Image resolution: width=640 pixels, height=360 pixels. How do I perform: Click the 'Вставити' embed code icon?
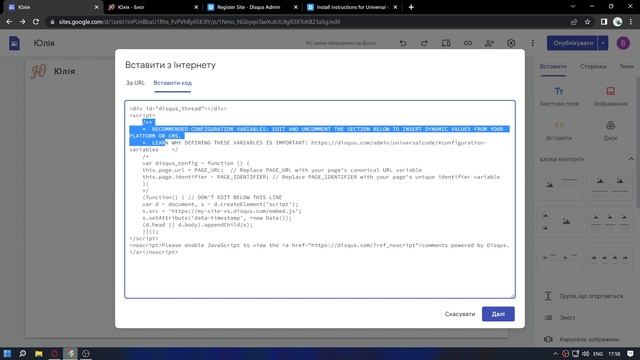559,131
